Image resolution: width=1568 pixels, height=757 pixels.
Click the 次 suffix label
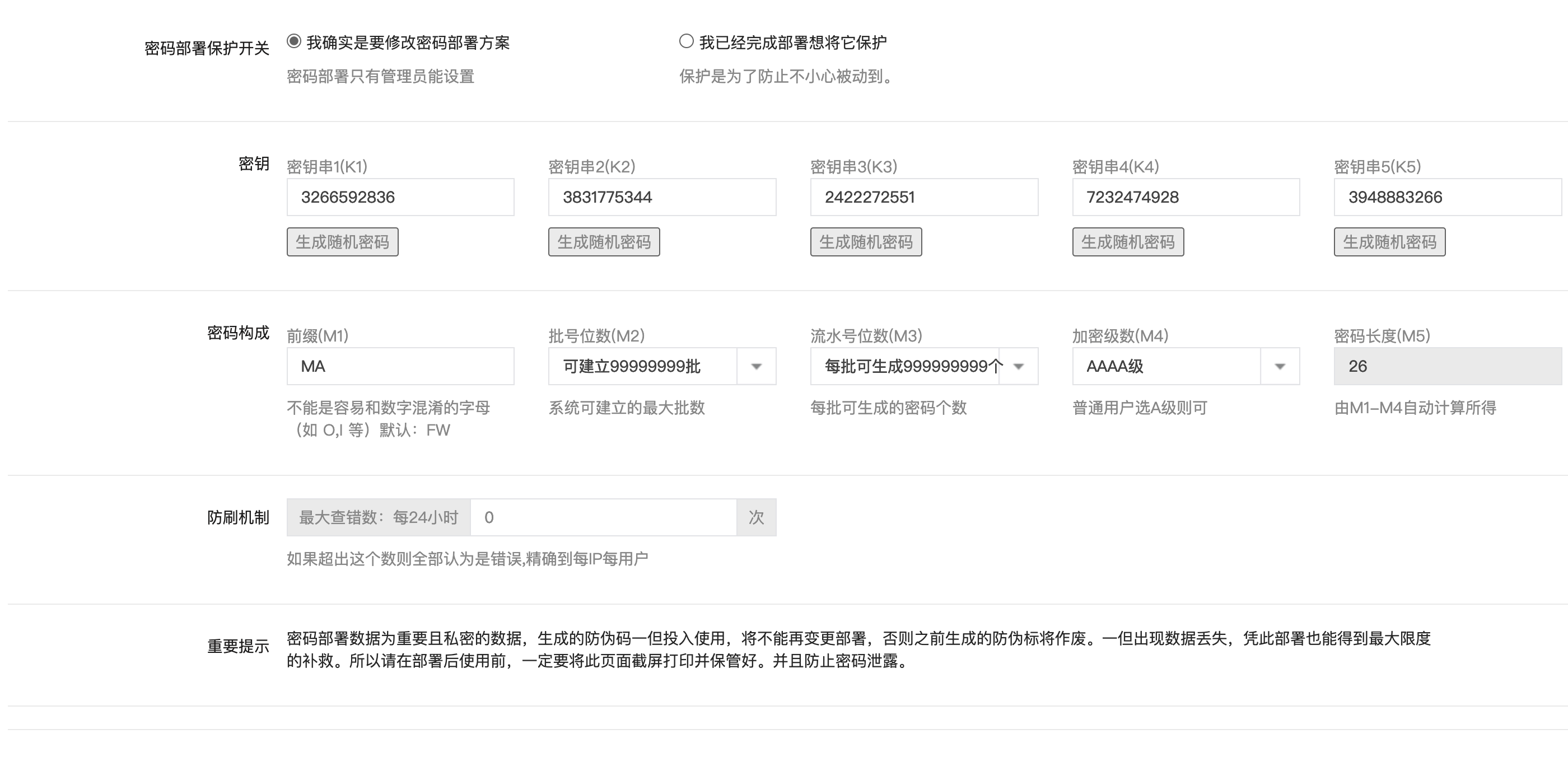(x=756, y=518)
